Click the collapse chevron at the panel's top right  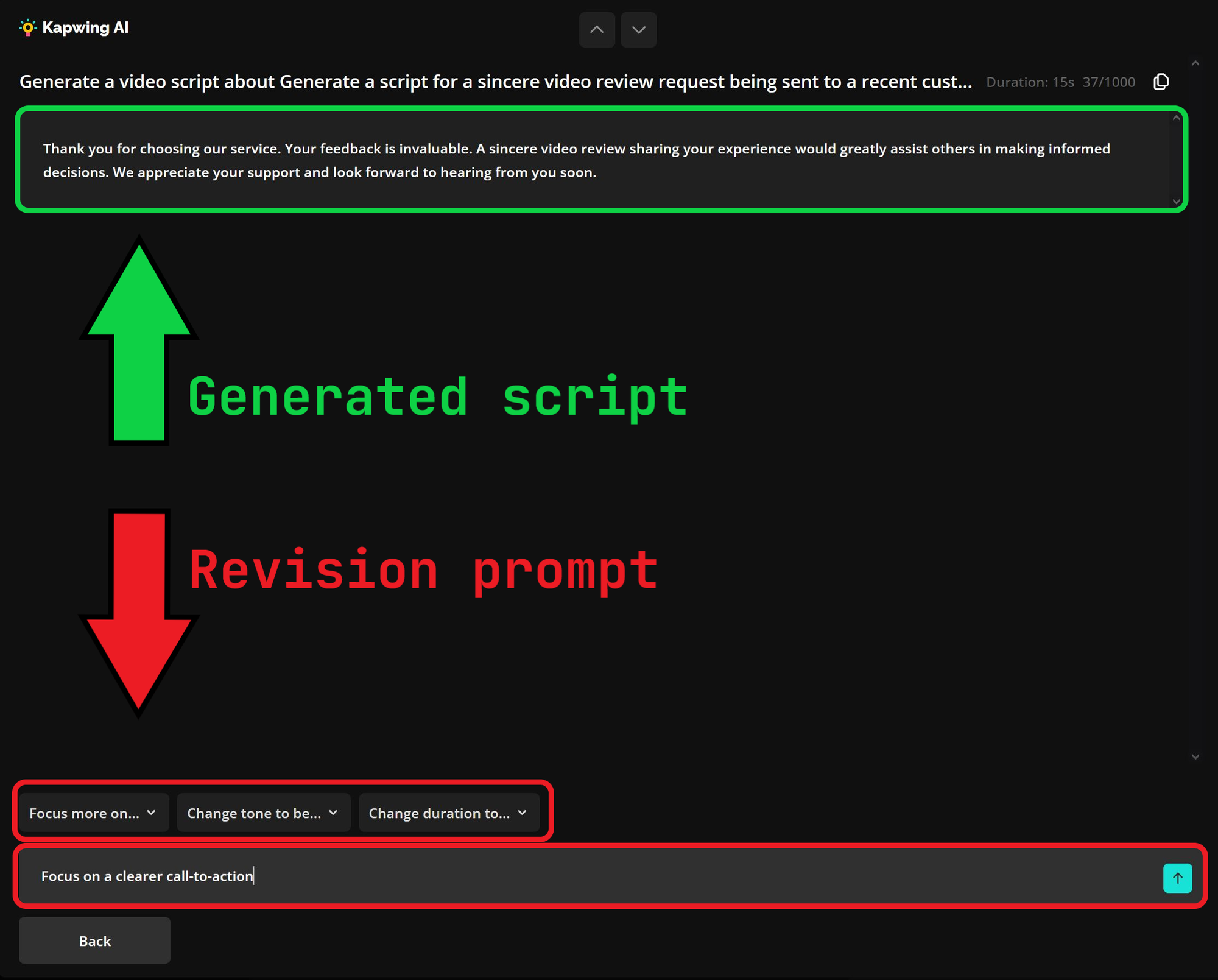pos(1195,63)
